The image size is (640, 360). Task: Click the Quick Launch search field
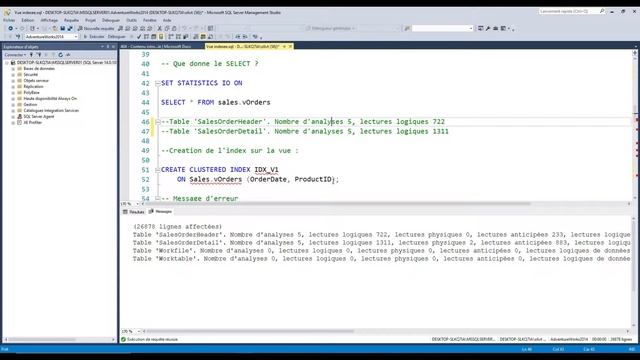(x=569, y=11)
